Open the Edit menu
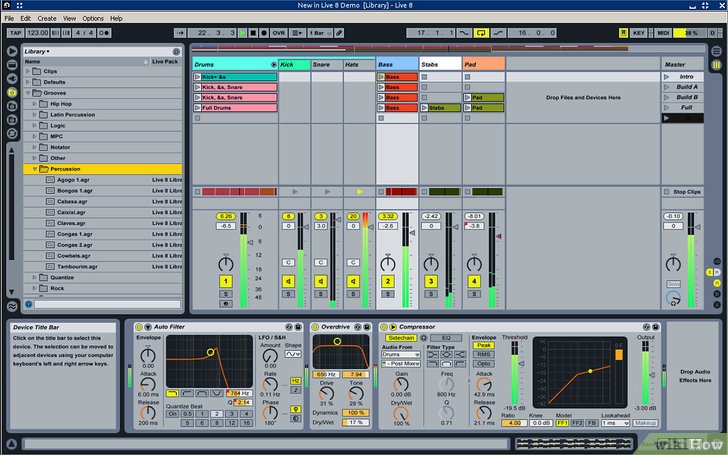 pyautogui.click(x=26, y=19)
